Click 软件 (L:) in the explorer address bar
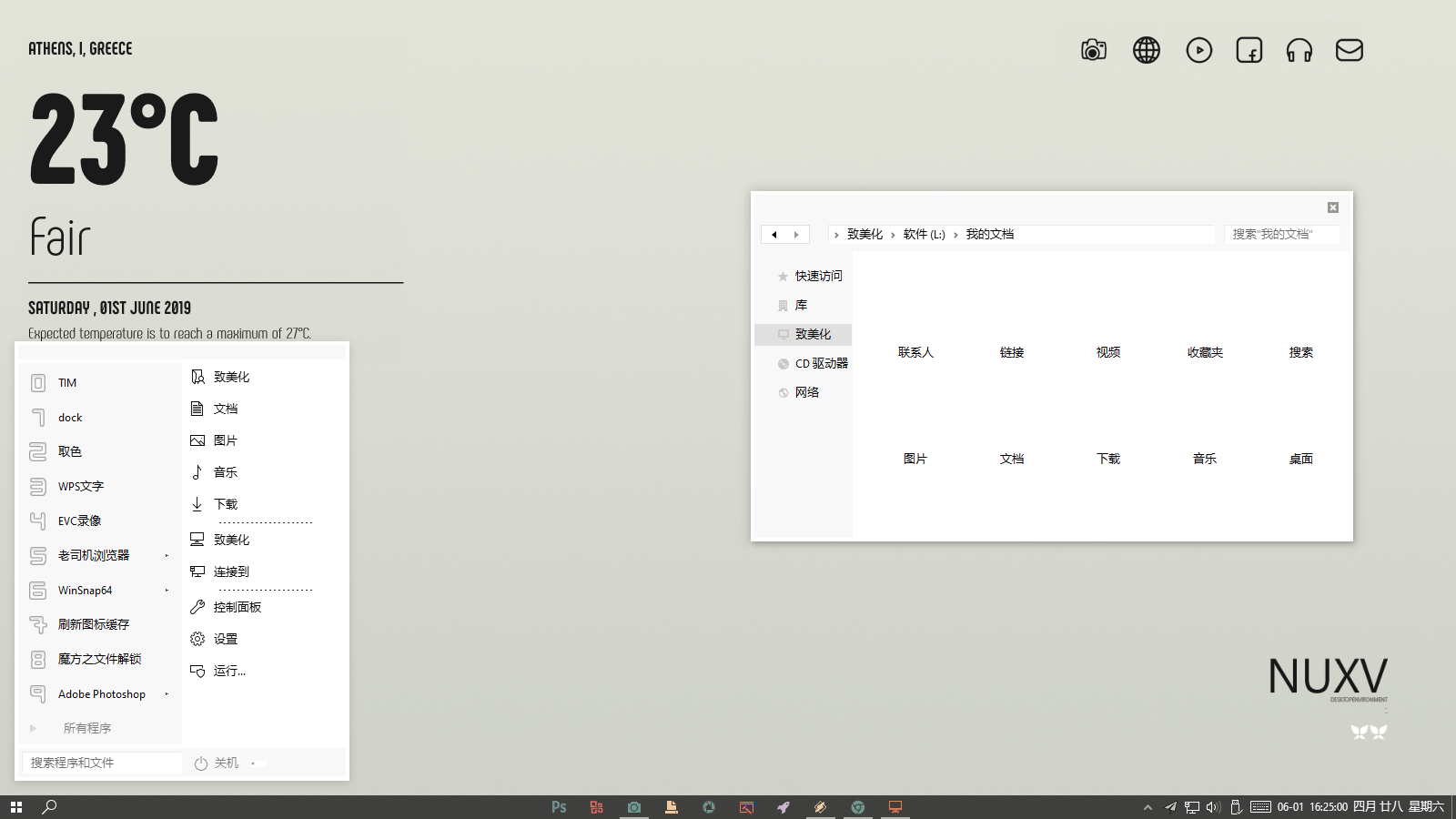The width and height of the screenshot is (1456, 819). 925,235
